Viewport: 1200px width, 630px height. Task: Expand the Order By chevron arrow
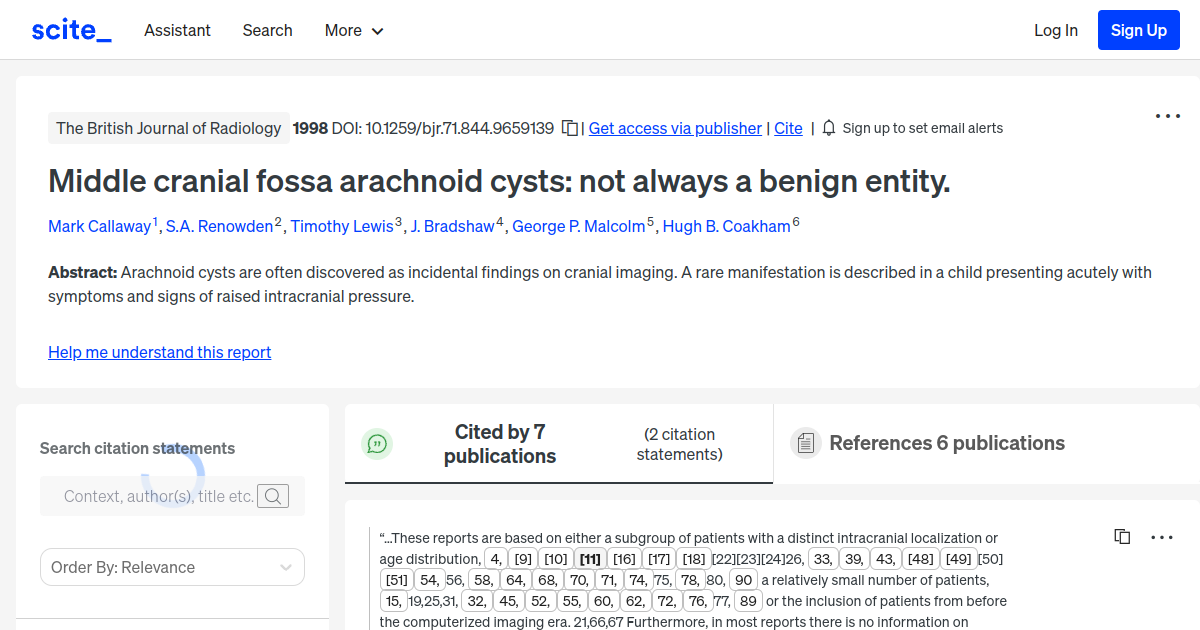click(285, 567)
